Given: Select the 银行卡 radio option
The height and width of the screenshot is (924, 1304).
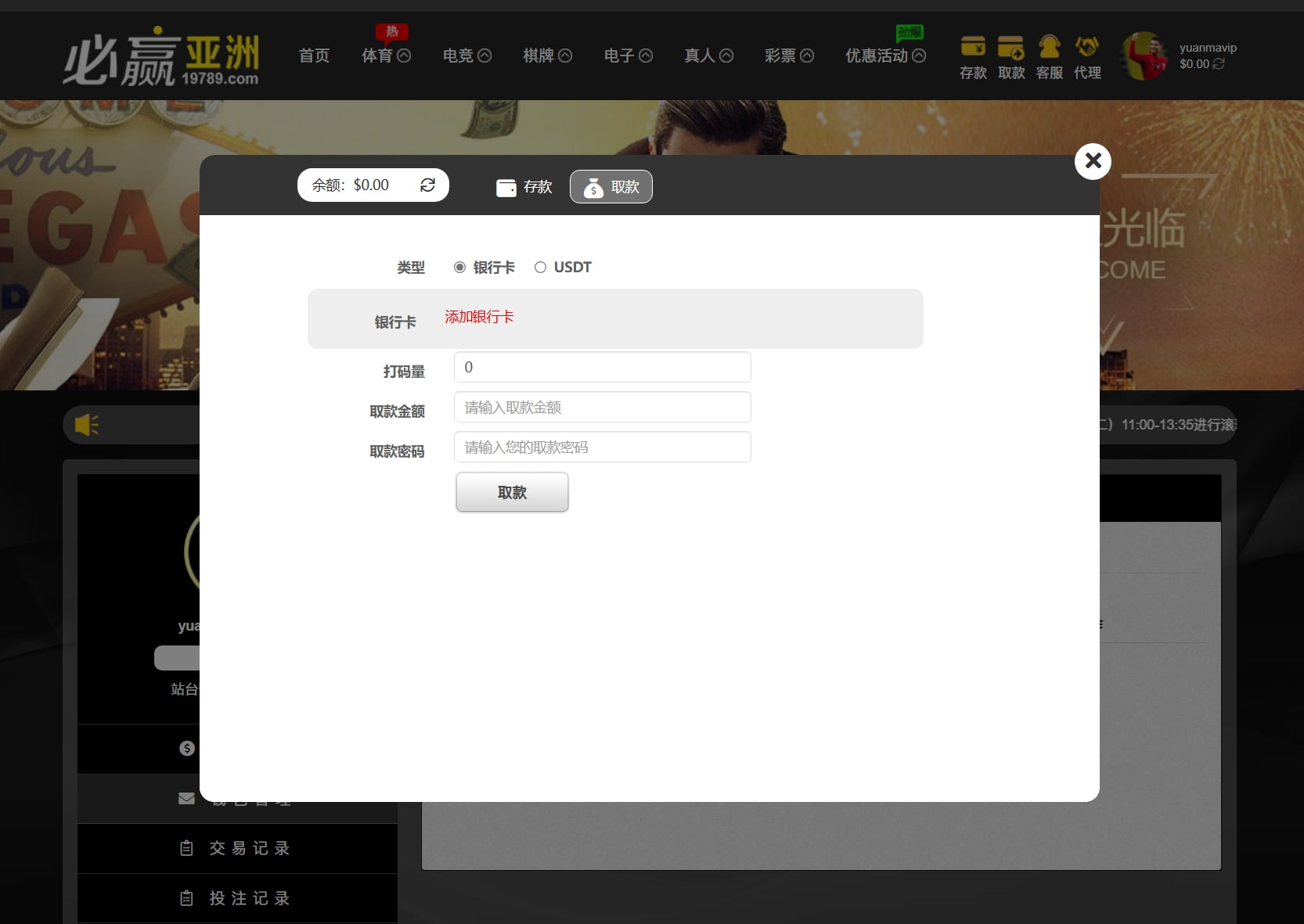Looking at the screenshot, I should click(460, 268).
